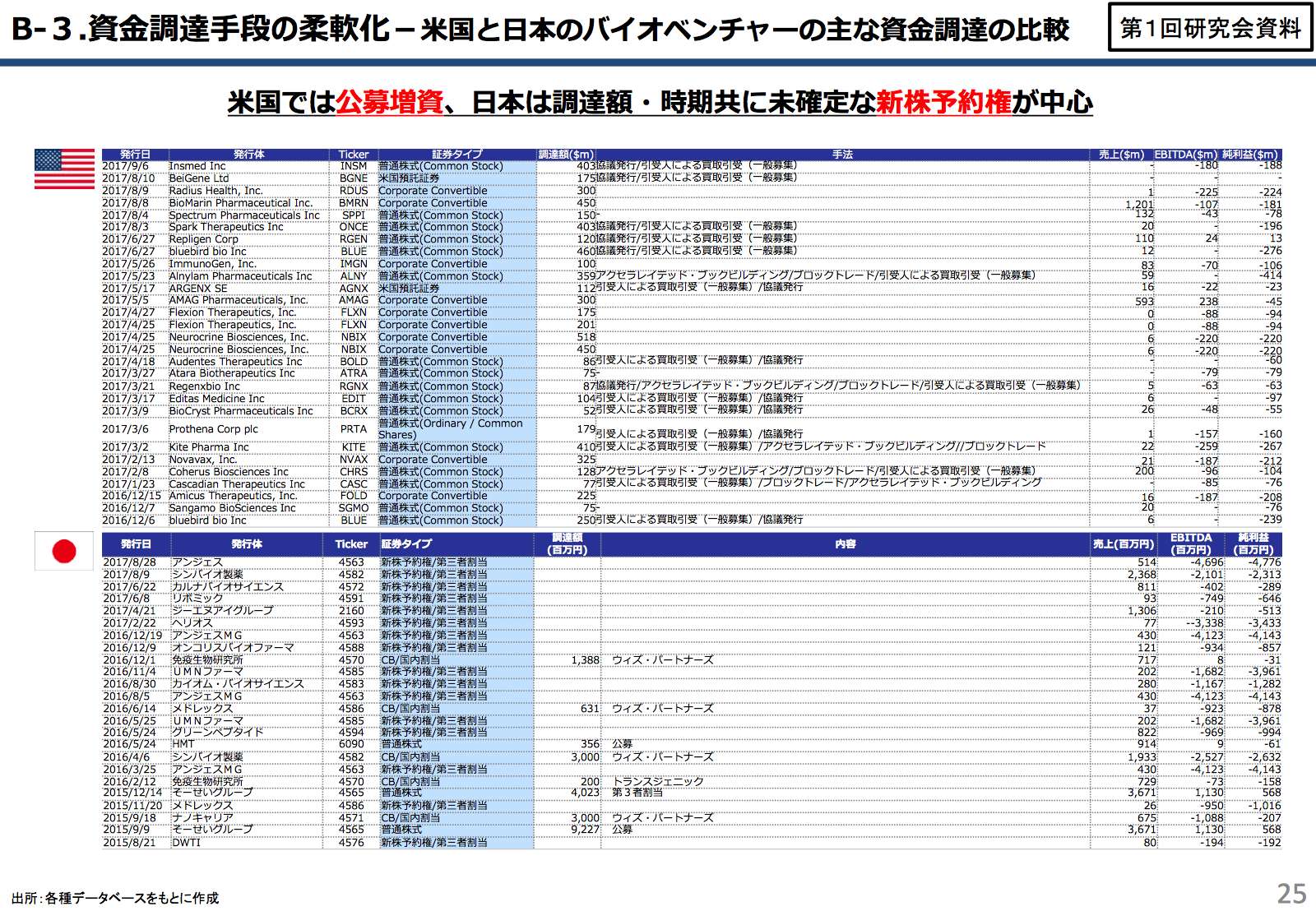Click the Japan flag icon
The height and width of the screenshot is (911, 1316).
click(64, 551)
